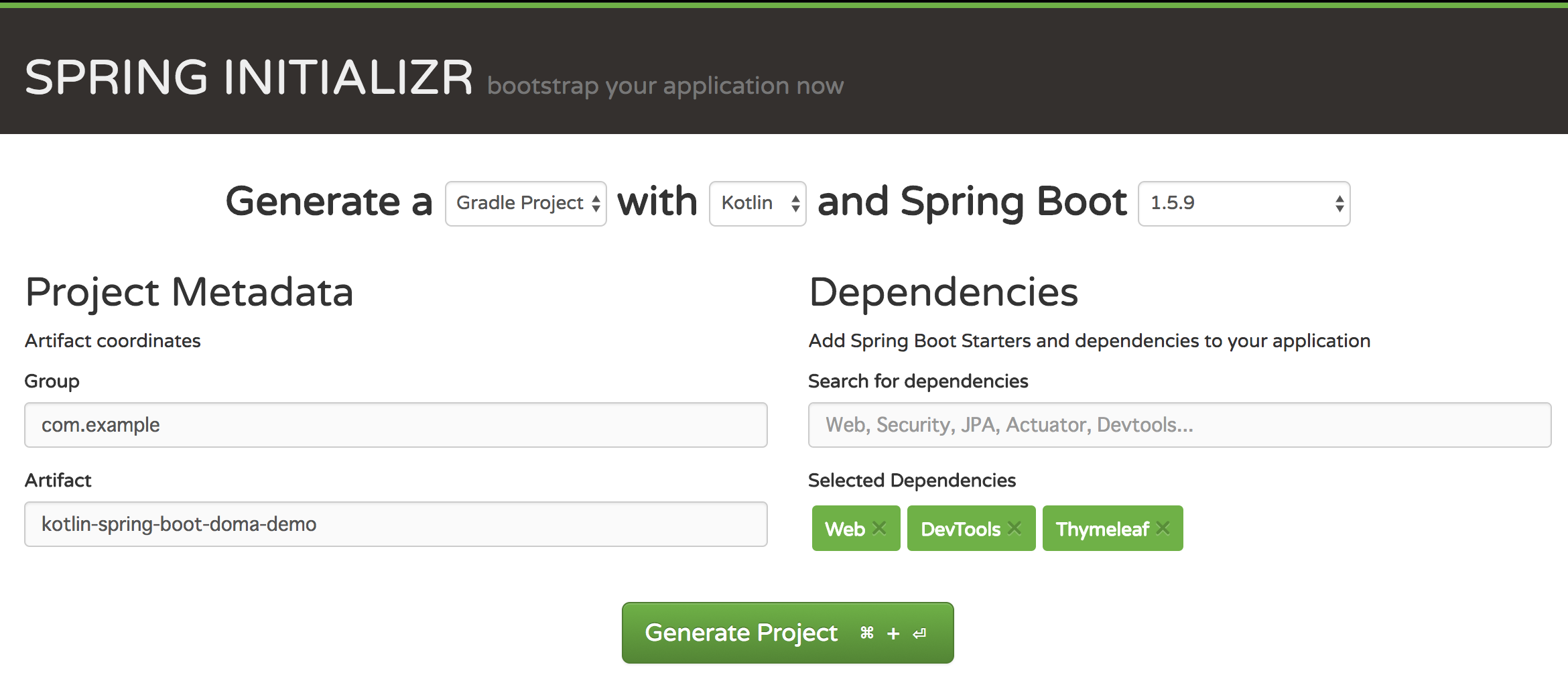Click the Artifact field containing kotlin-spring-boot-doma-demo
This screenshot has width=1568, height=677.
[x=395, y=524]
